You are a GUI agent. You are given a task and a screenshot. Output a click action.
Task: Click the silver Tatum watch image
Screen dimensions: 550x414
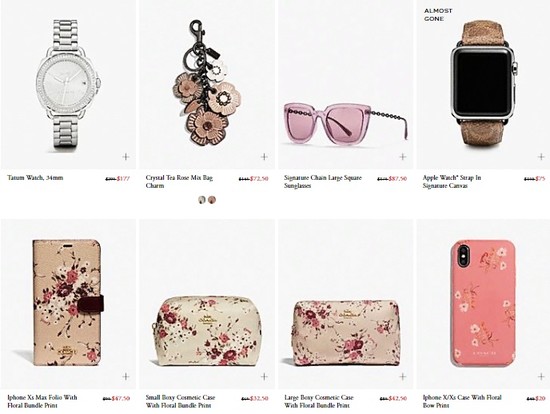(68, 84)
